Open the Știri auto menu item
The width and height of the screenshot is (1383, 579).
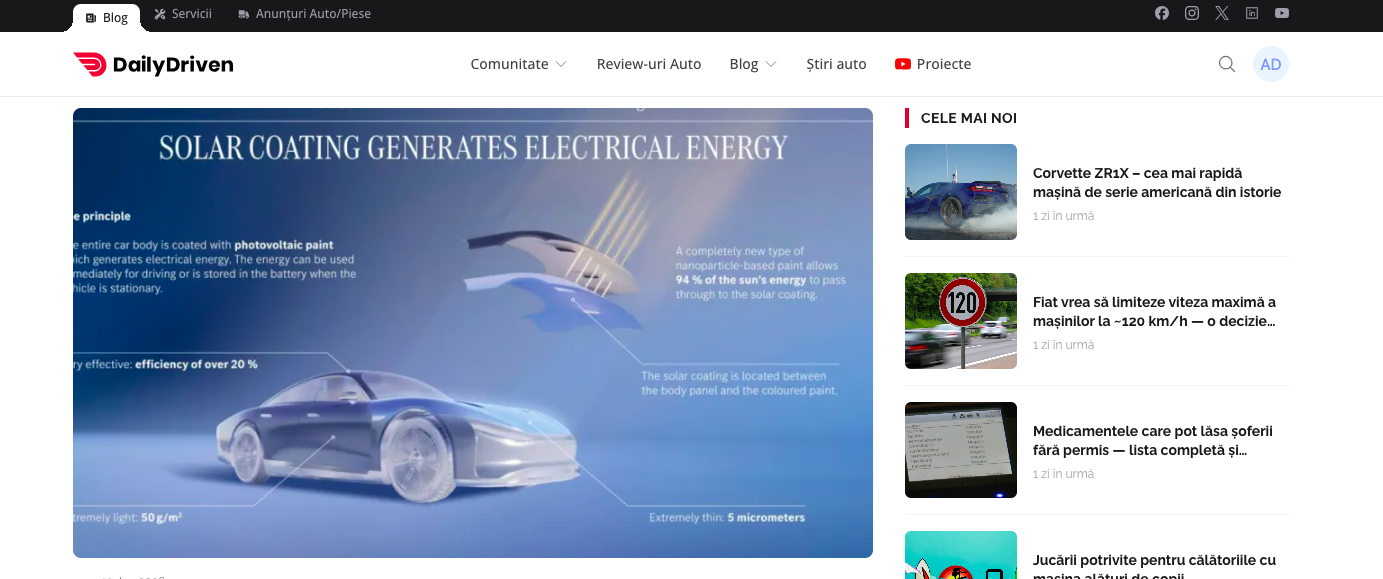tap(836, 64)
